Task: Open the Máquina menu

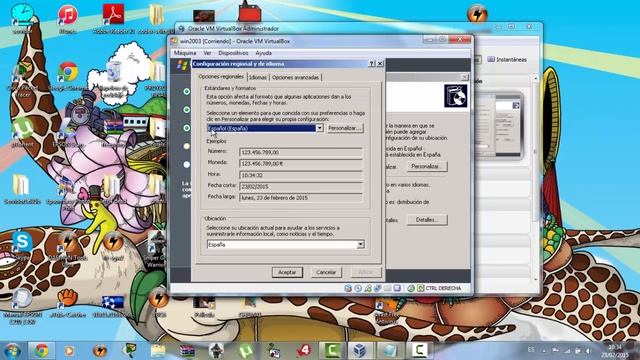Action: coord(185,53)
